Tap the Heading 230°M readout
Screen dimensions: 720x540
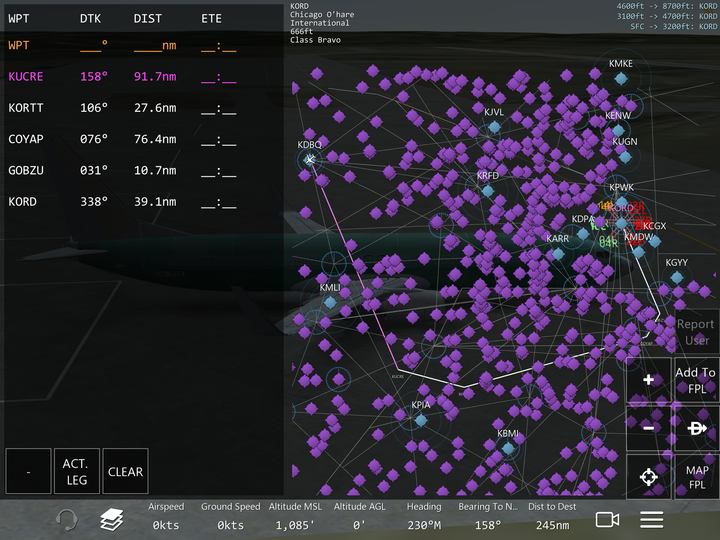pos(424,516)
